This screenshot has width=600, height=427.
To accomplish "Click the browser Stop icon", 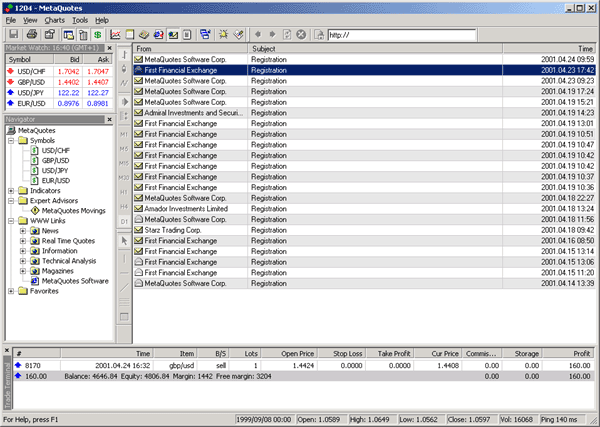I will (x=301, y=35).
